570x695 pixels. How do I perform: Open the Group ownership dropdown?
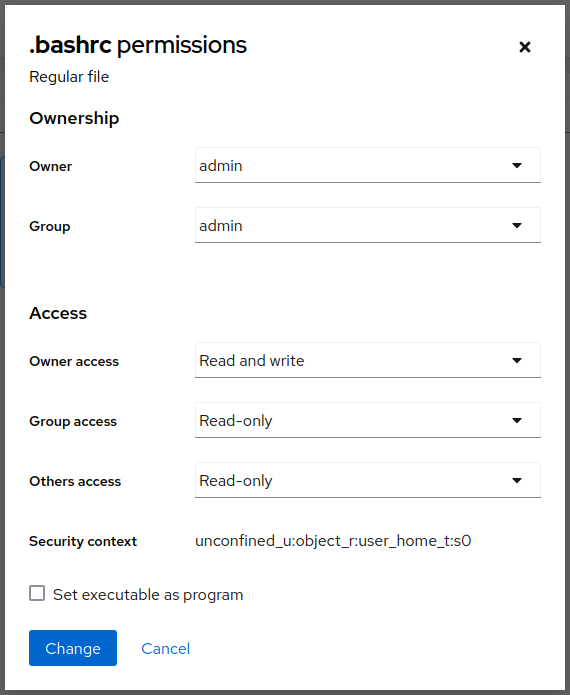coord(367,226)
